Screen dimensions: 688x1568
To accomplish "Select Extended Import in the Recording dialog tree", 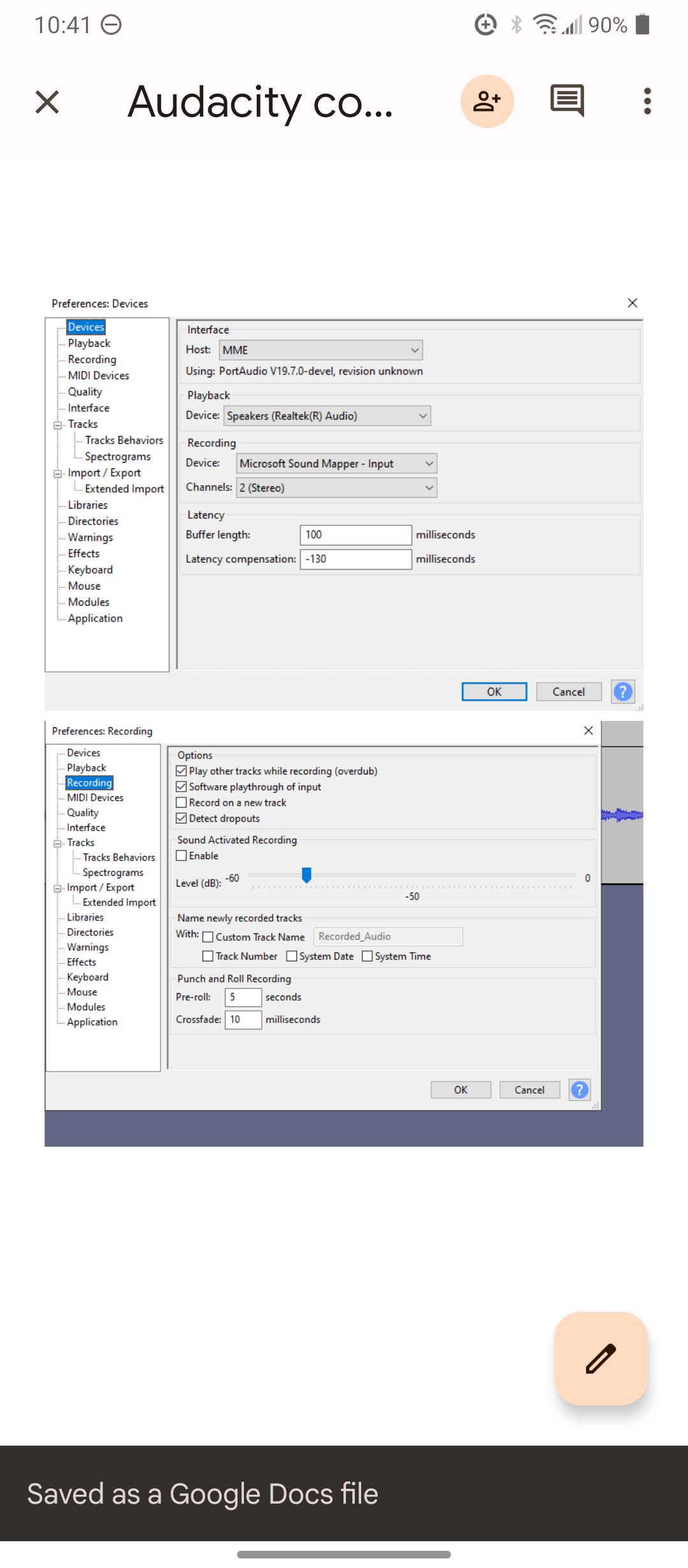I will coord(119,903).
